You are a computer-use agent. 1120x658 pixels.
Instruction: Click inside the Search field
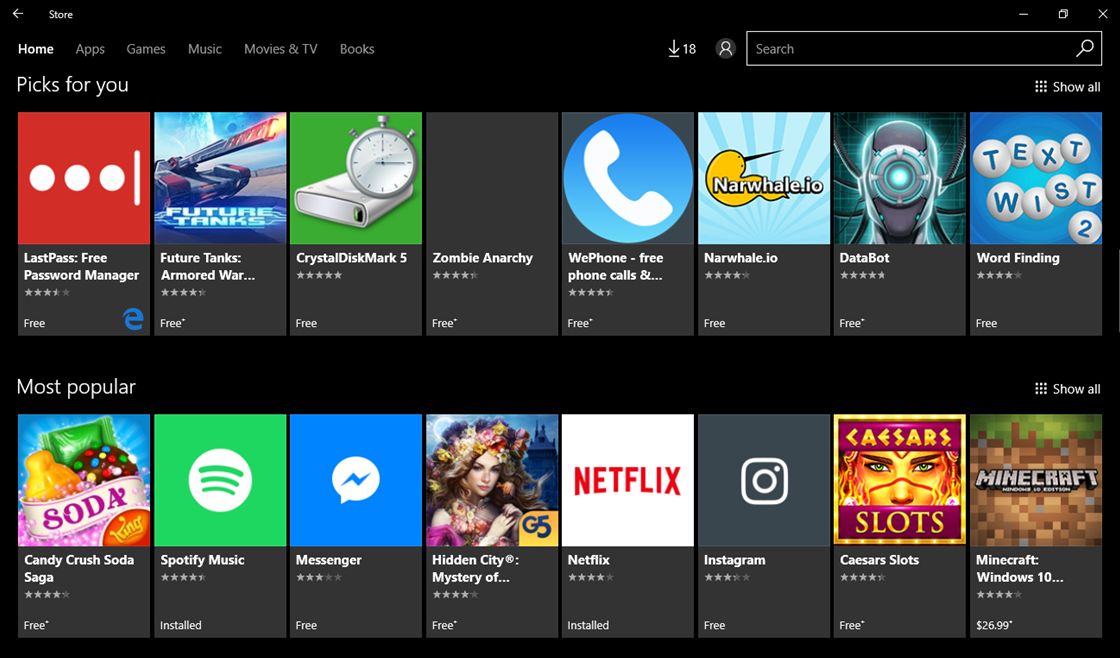coord(900,48)
